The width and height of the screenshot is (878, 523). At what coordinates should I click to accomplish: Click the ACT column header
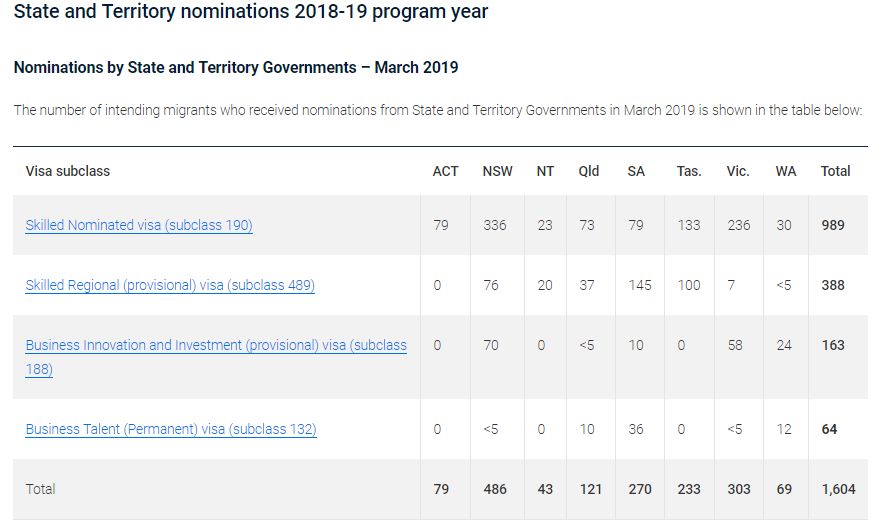[x=445, y=171]
